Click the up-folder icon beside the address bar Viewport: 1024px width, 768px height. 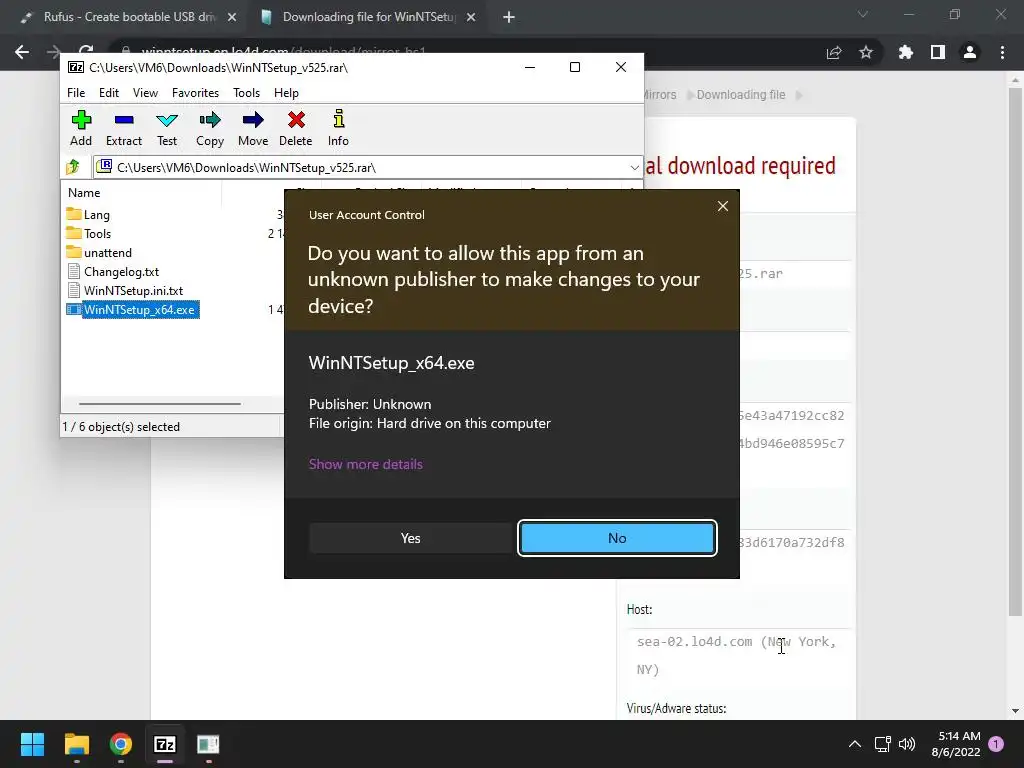(x=73, y=167)
